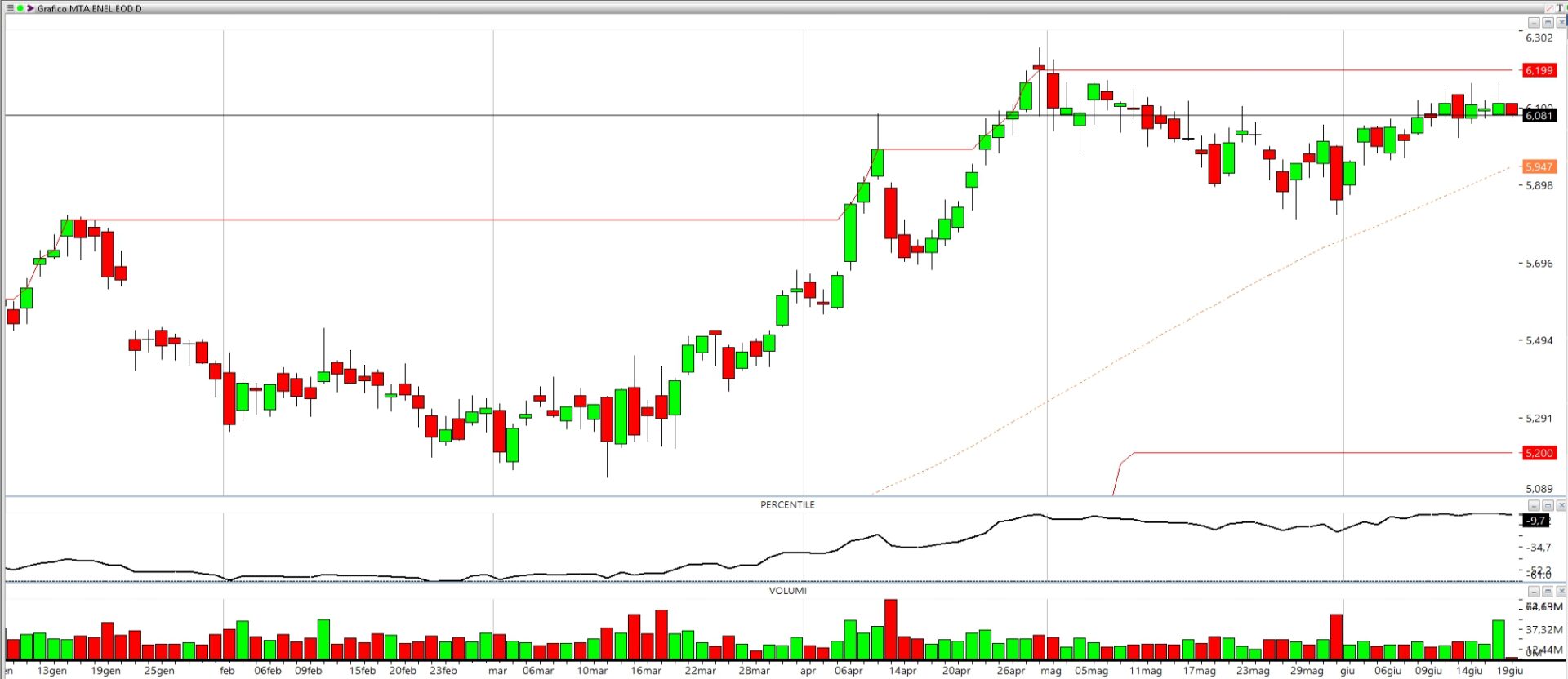Click the 10mar date label
This screenshot has width=1568, height=679.
(x=592, y=671)
